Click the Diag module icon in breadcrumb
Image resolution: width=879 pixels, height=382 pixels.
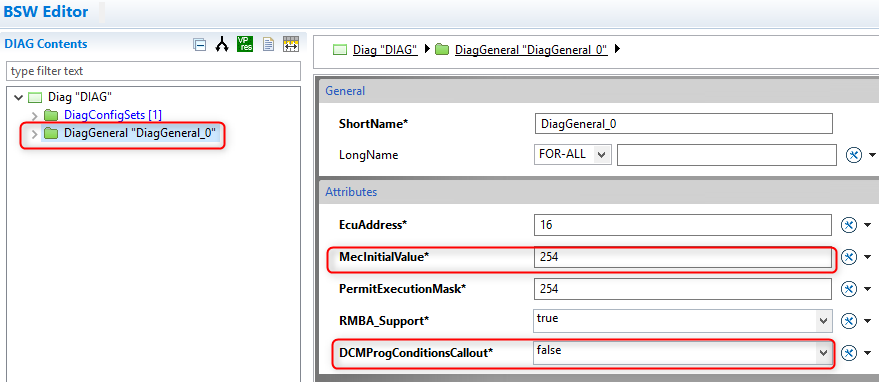tap(340, 50)
